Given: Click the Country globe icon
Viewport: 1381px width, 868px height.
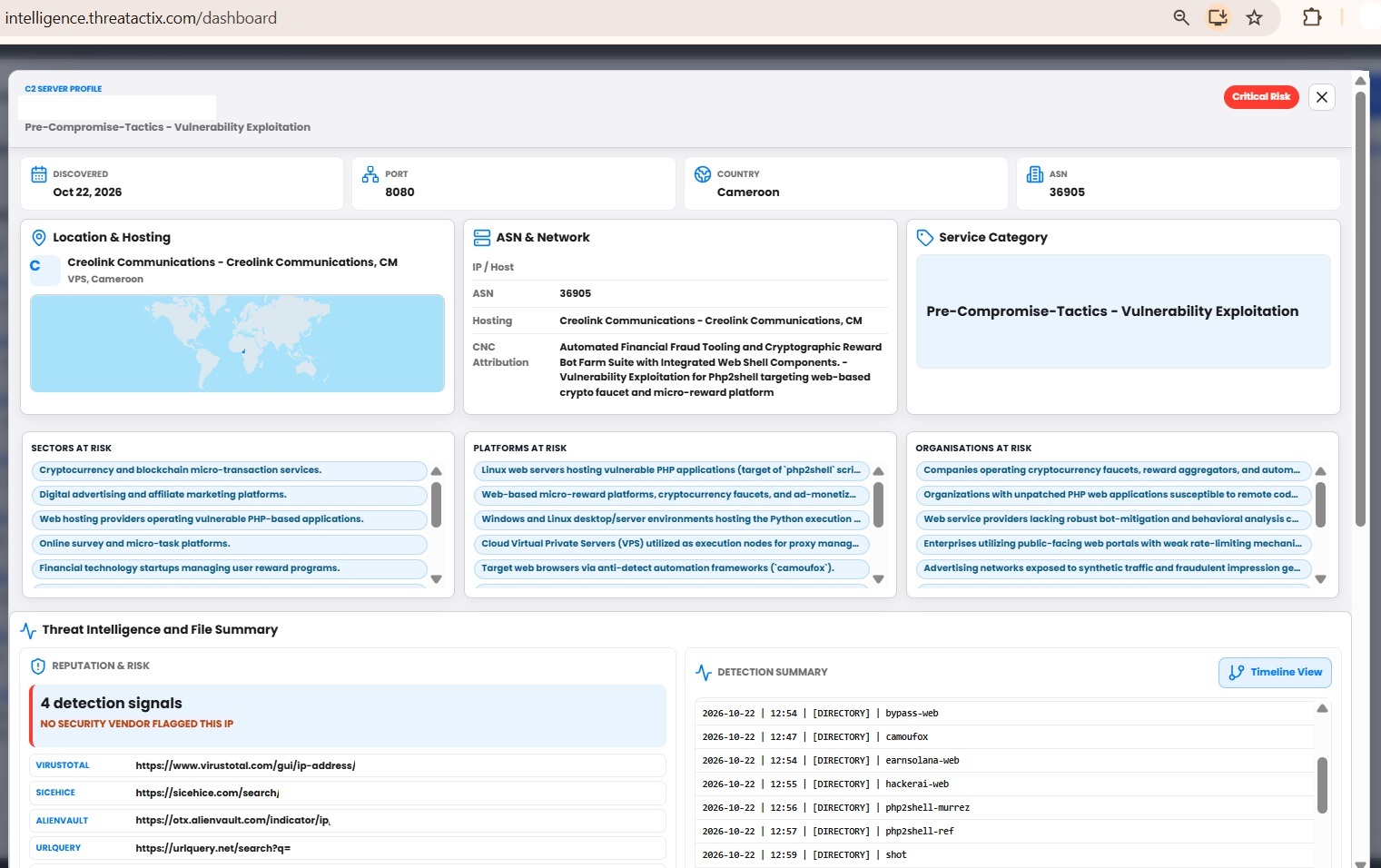Looking at the screenshot, I should coord(703,174).
